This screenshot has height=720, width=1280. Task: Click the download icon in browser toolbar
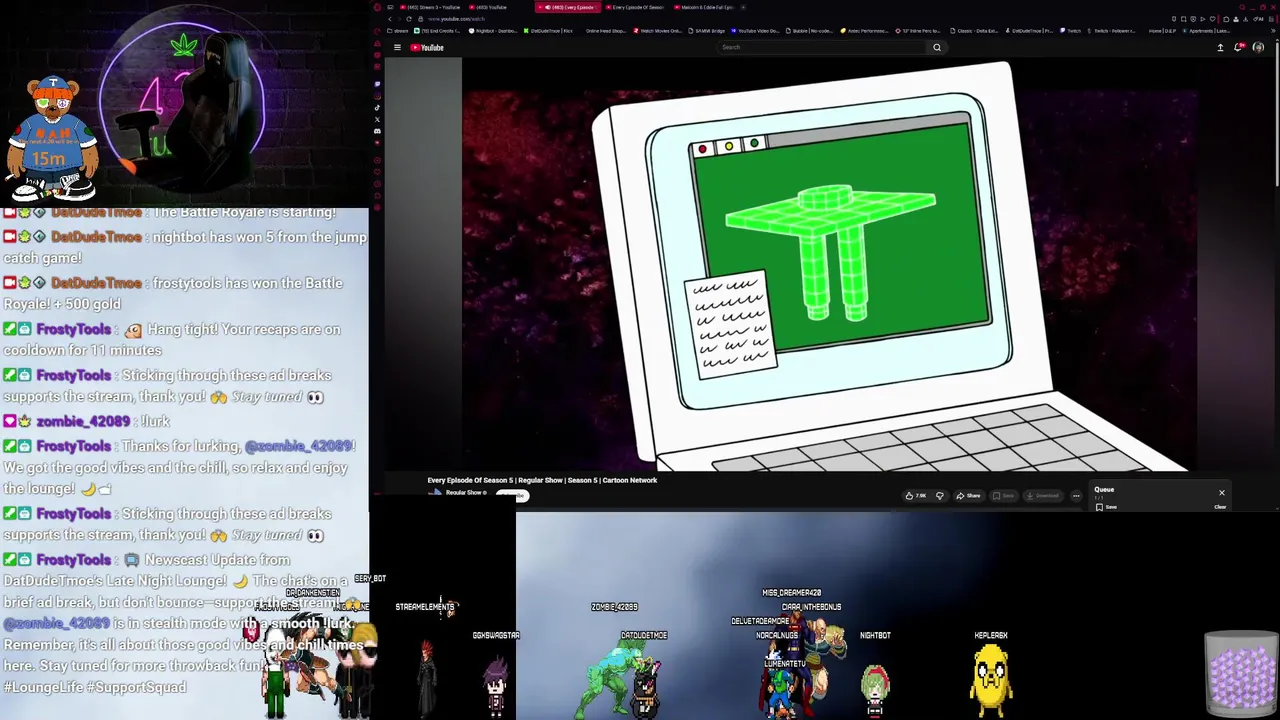point(1246,19)
